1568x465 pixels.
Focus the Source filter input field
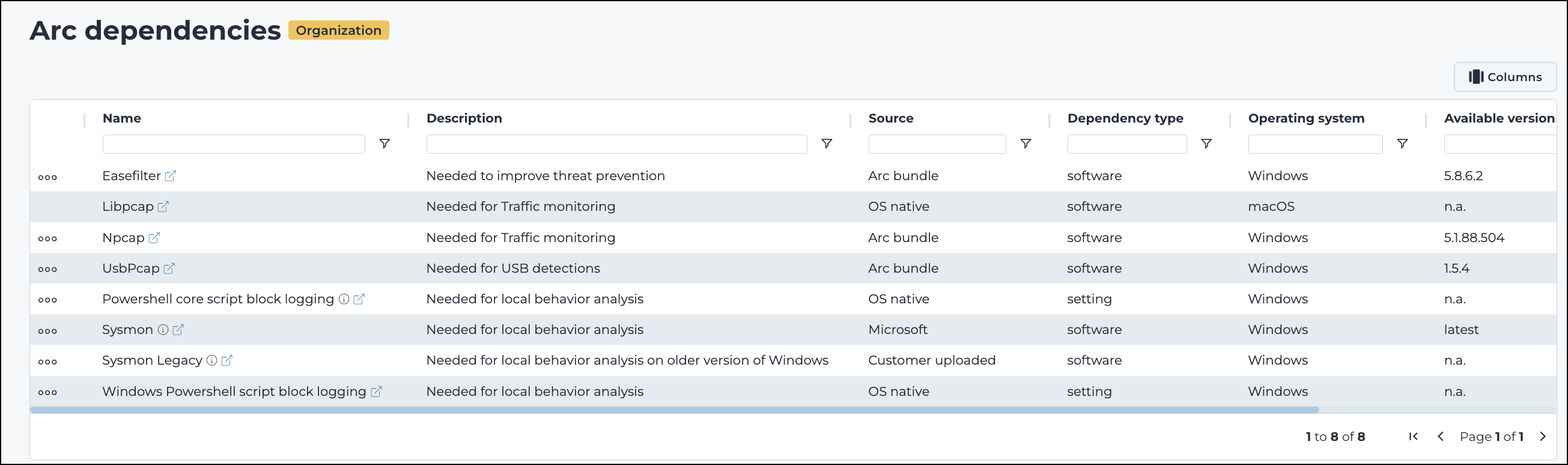tap(937, 144)
